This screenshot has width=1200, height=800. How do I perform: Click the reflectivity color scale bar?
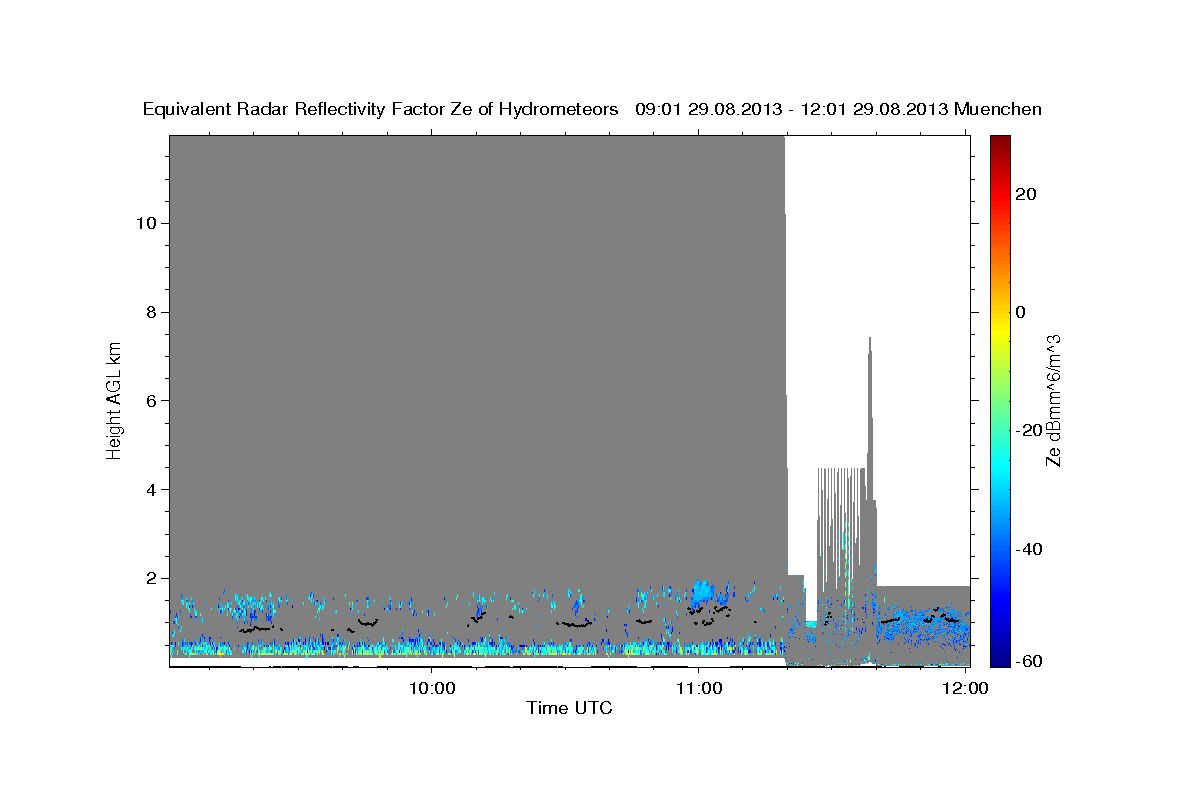[999, 400]
